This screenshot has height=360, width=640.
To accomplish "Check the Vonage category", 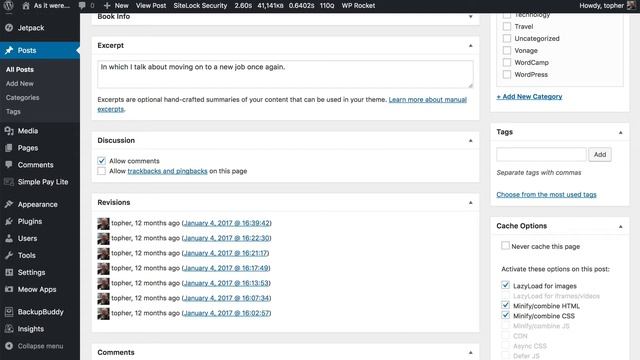I will [x=507, y=51].
